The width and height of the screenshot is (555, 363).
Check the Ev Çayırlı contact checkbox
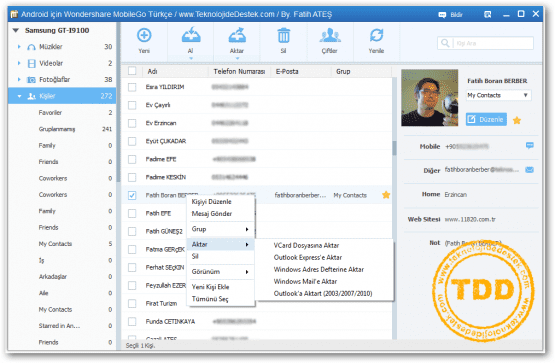tap(132, 105)
